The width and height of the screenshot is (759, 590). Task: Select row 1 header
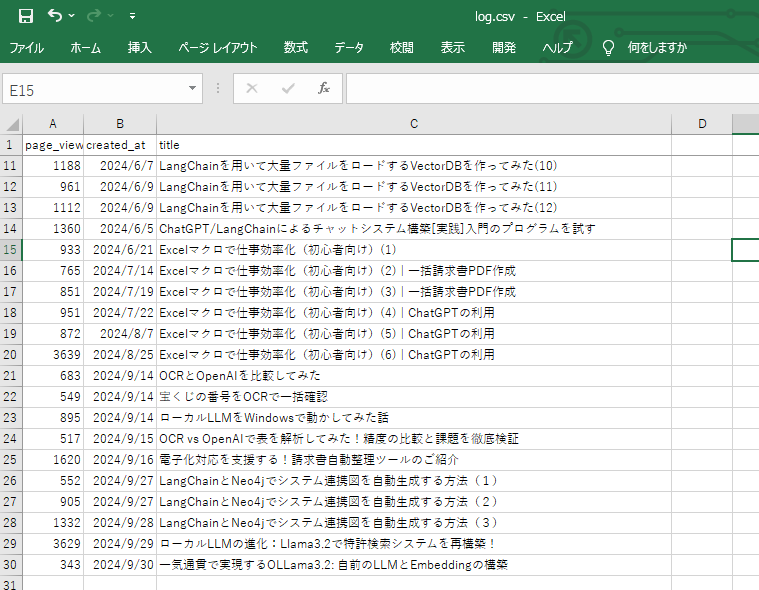coord(11,145)
